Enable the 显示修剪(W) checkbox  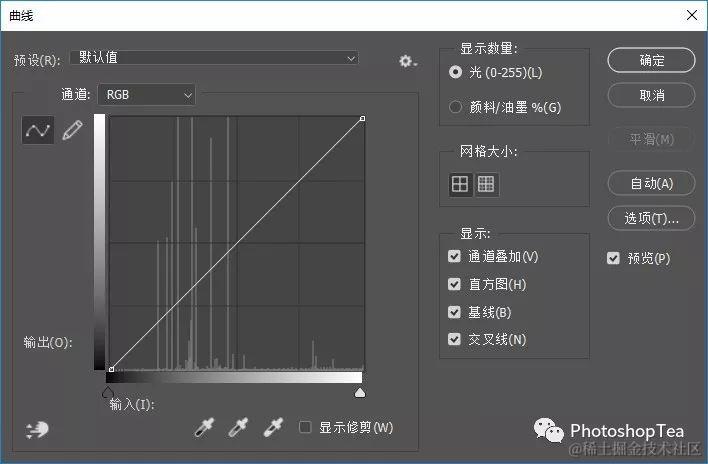305,427
